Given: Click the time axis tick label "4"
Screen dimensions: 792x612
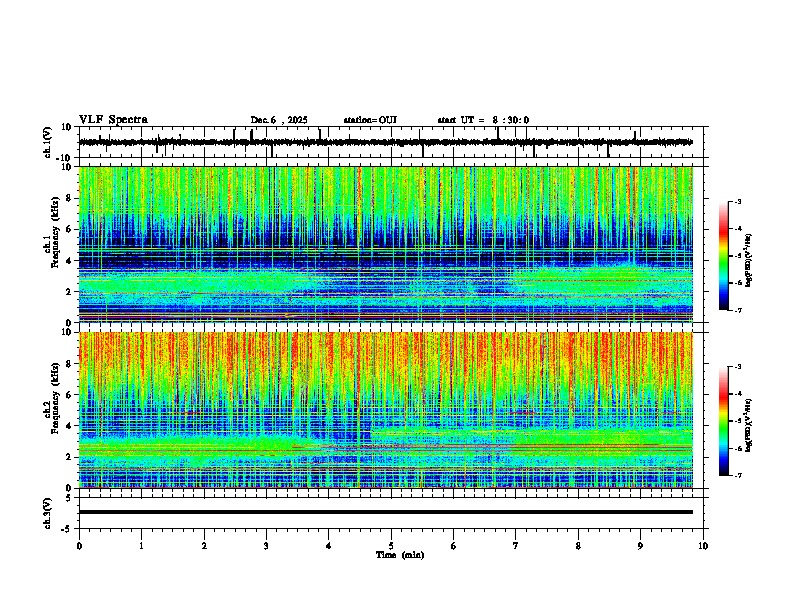Looking at the screenshot, I should (x=329, y=546).
